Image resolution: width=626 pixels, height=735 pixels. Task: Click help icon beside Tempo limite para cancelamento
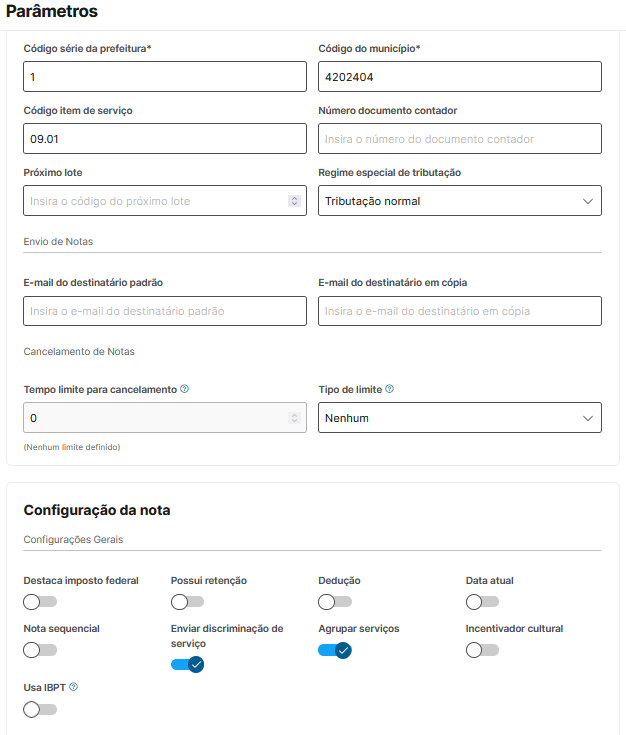pyautogui.click(x=185, y=389)
